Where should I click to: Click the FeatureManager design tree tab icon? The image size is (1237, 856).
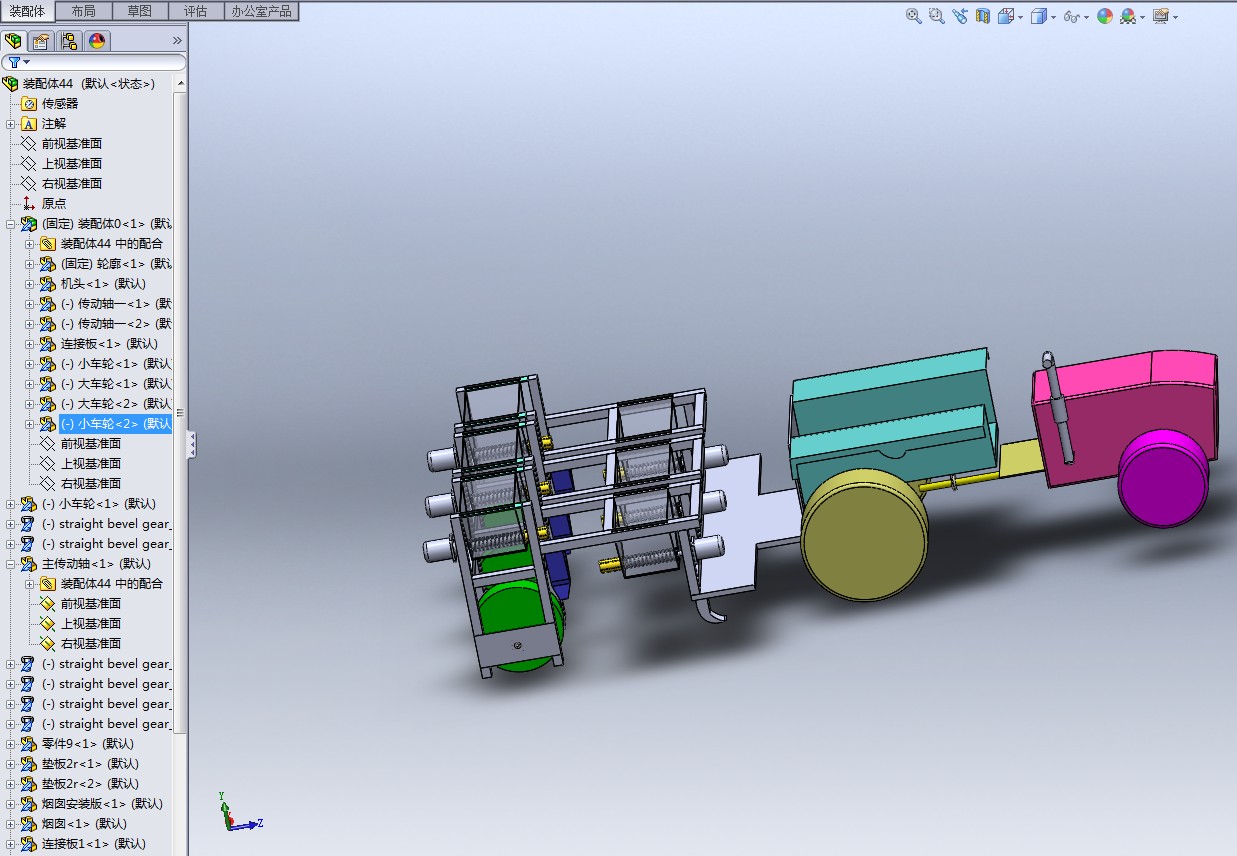click(13, 41)
